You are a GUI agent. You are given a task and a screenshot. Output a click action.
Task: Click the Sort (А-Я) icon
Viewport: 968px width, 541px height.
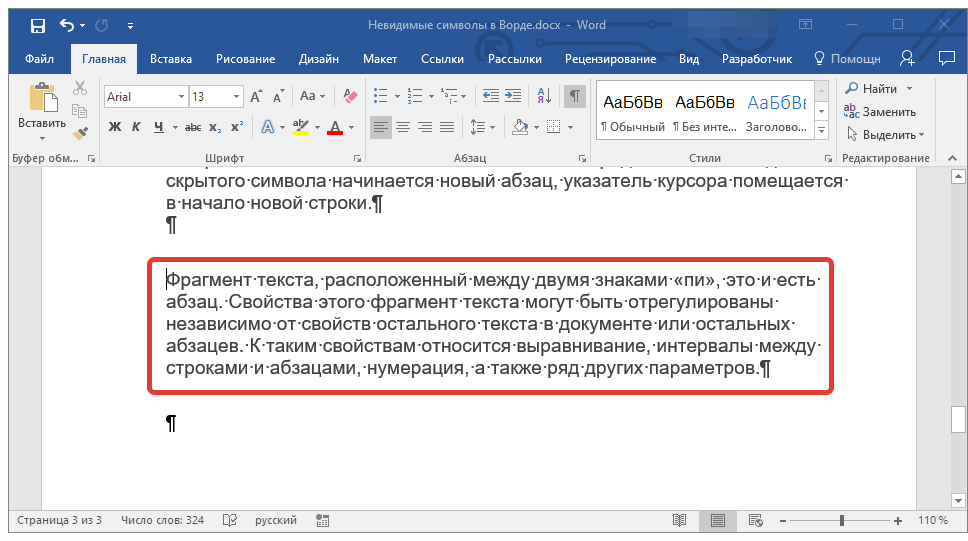545,97
